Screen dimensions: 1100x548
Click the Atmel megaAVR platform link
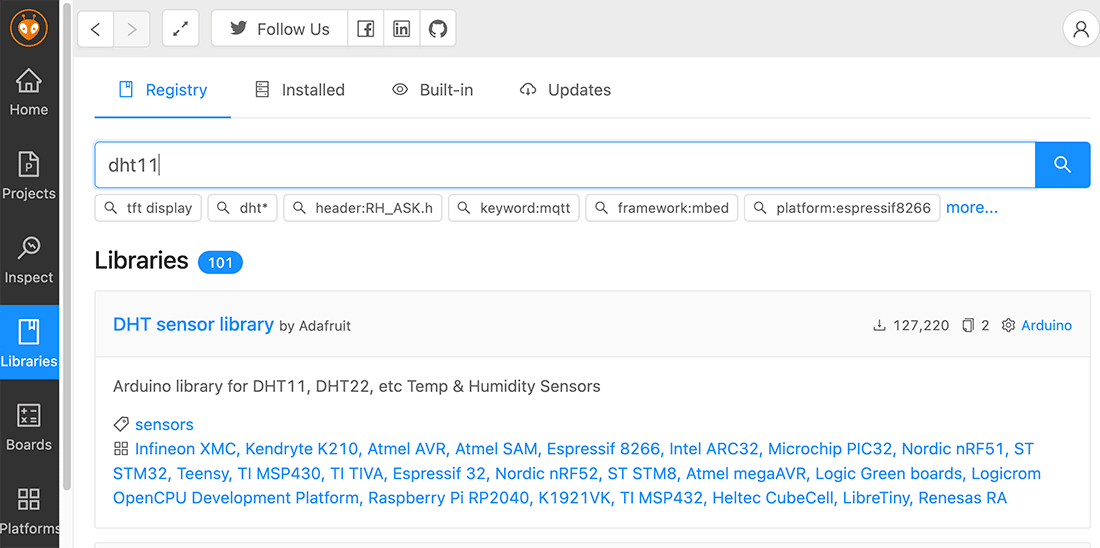click(x=746, y=474)
